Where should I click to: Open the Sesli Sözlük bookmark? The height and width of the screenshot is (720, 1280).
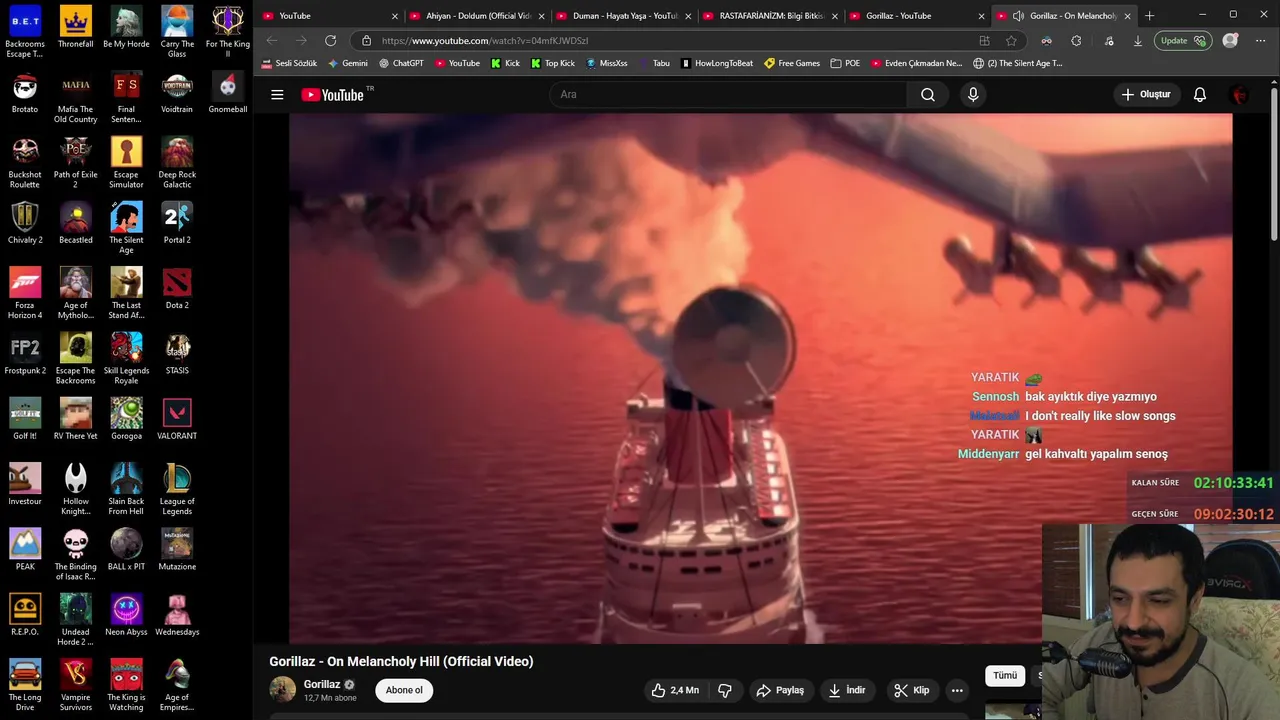(290, 63)
